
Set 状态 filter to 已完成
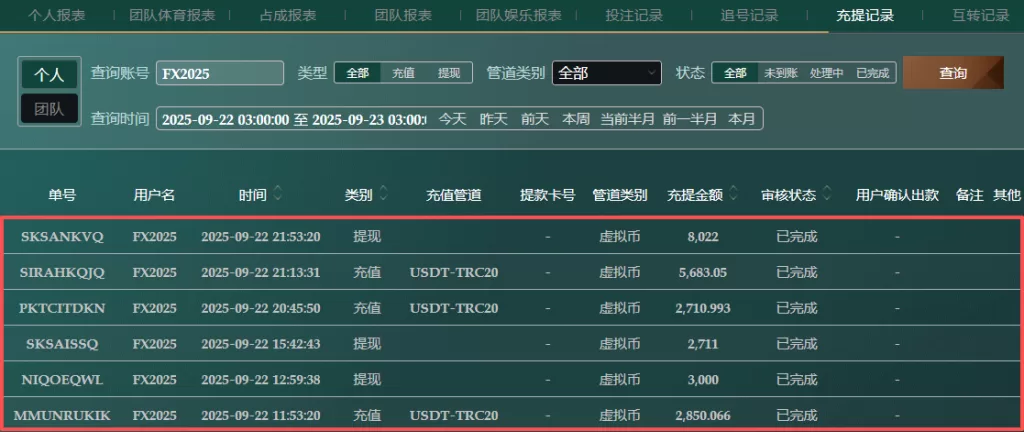click(872, 73)
